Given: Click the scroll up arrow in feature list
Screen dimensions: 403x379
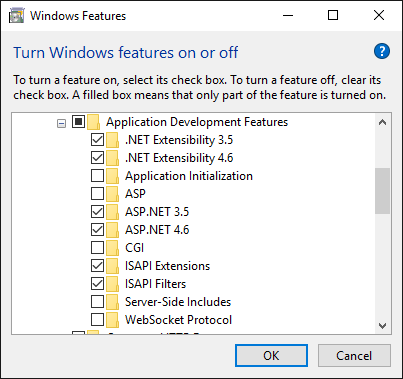Looking at the screenshot, I should [x=382, y=122].
